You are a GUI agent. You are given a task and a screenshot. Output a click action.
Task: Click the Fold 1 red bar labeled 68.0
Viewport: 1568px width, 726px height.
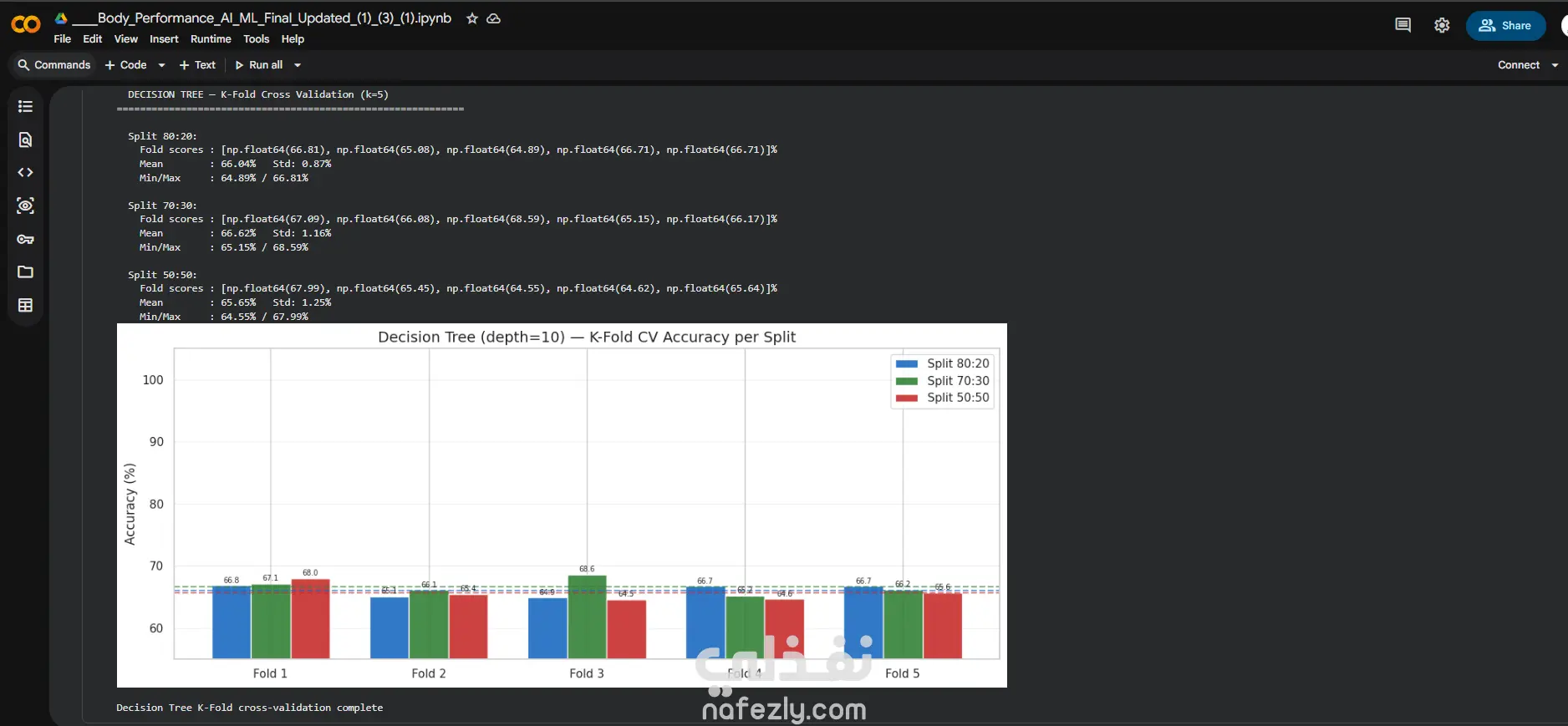click(x=310, y=618)
